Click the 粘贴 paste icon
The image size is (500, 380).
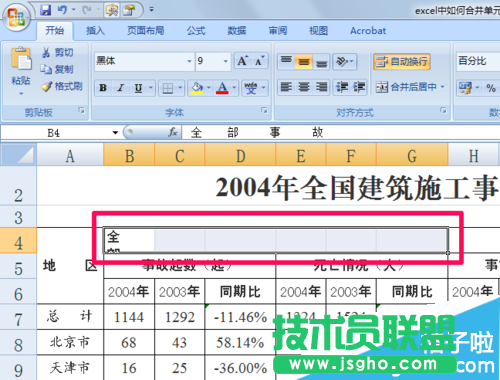21,59
